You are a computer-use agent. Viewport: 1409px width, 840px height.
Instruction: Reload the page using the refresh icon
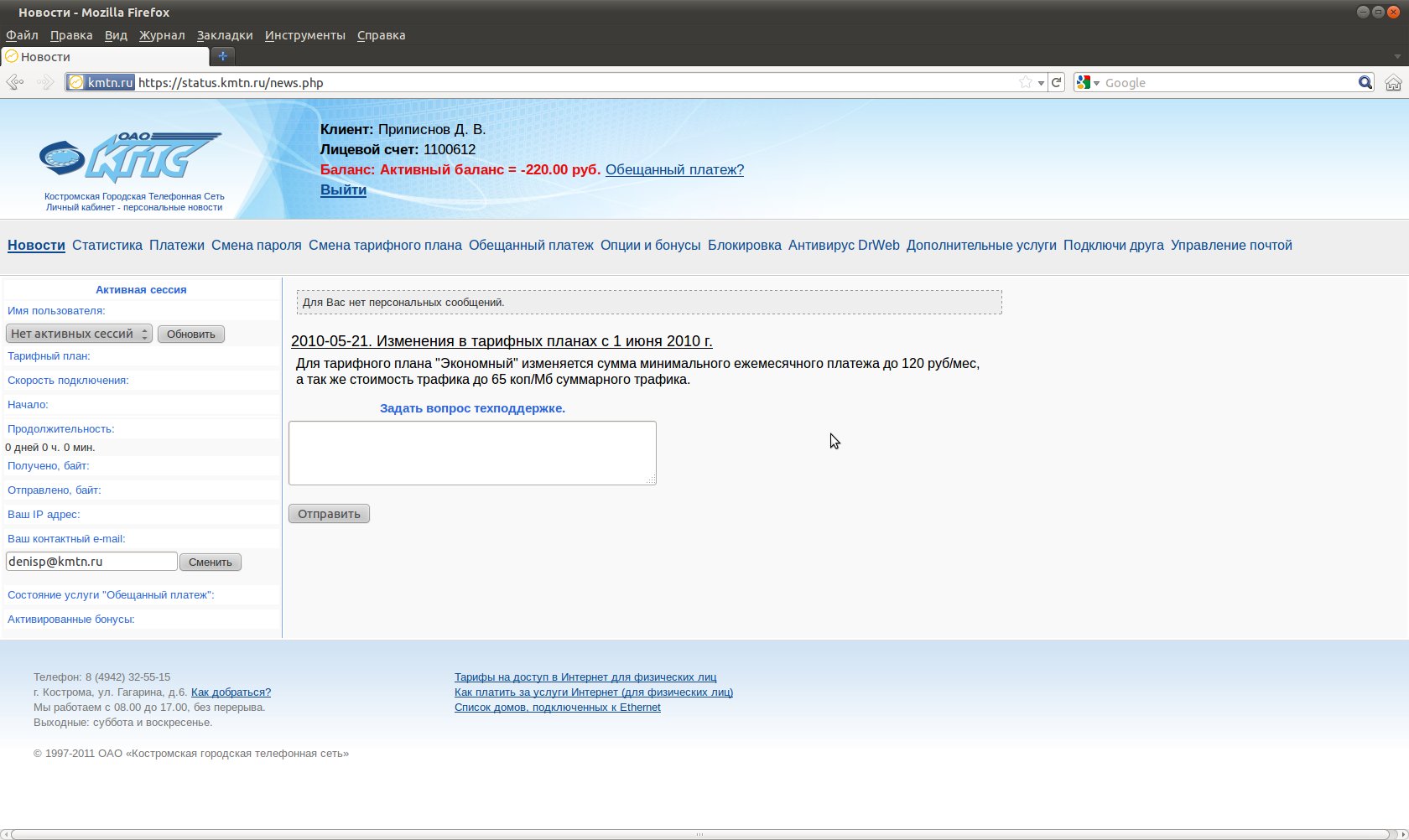1057,82
